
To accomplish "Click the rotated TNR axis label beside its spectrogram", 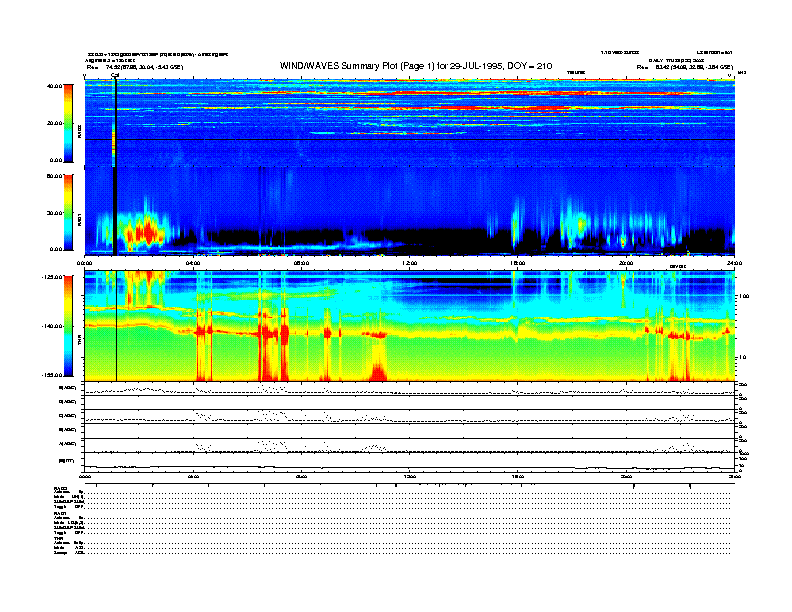I will (79, 342).
